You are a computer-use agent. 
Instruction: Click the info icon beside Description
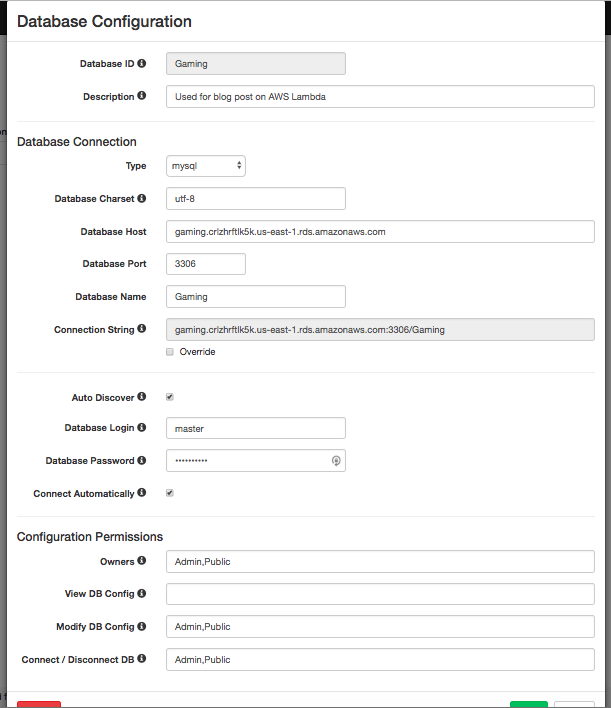(141, 96)
